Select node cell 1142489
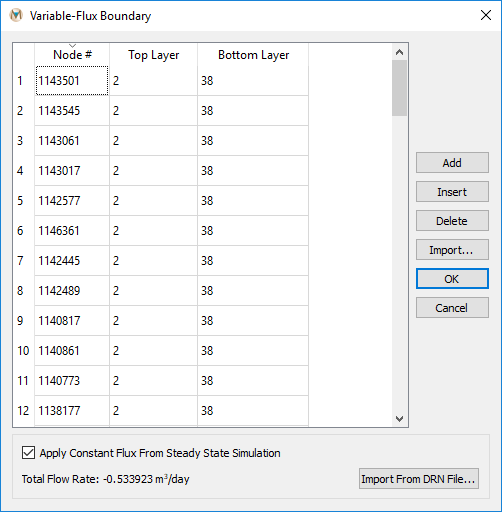Image resolution: width=502 pixels, height=512 pixels. tap(72, 291)
